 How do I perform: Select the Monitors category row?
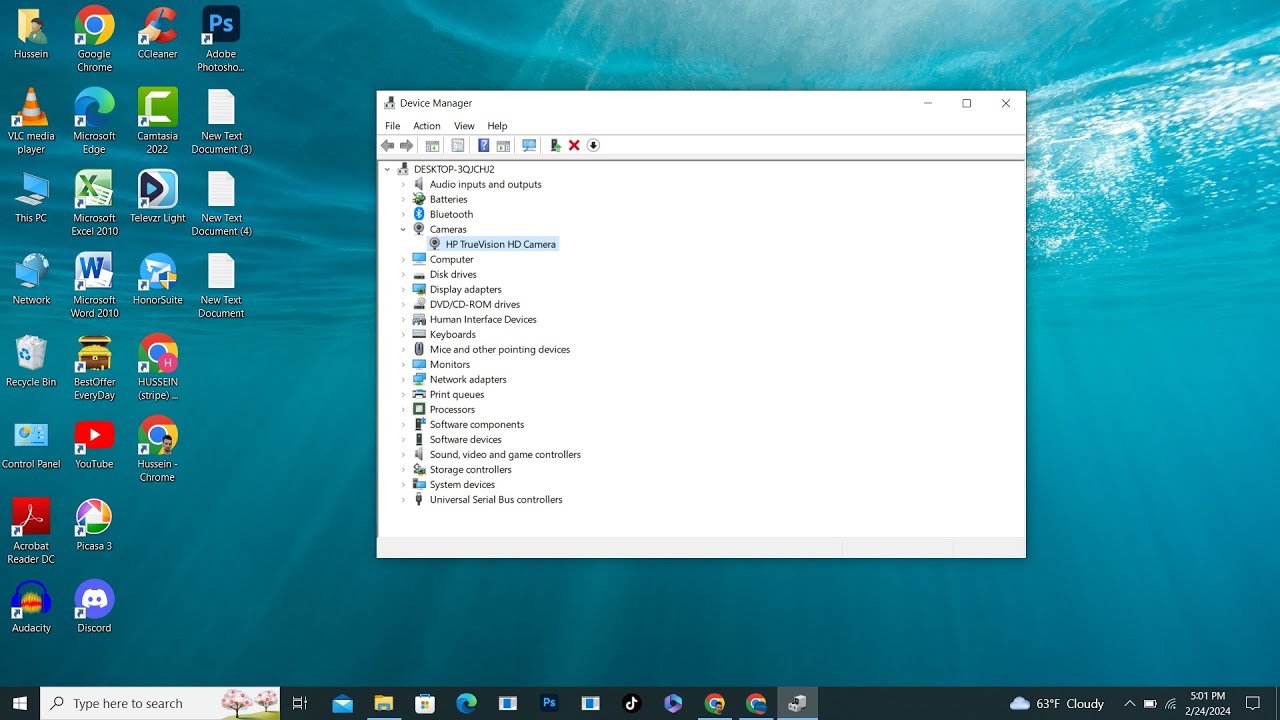click(x=441, y=365)
